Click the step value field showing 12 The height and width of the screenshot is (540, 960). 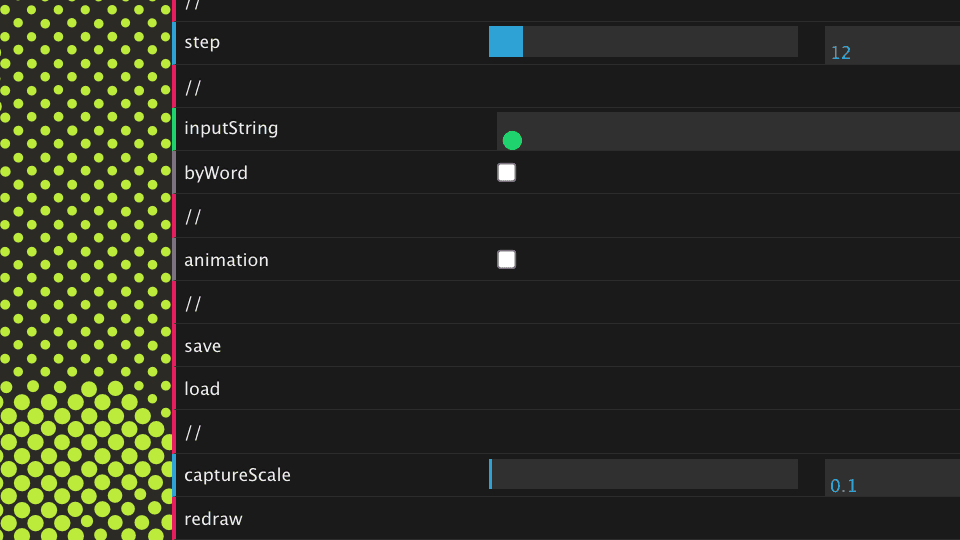[x=890, y=46]
